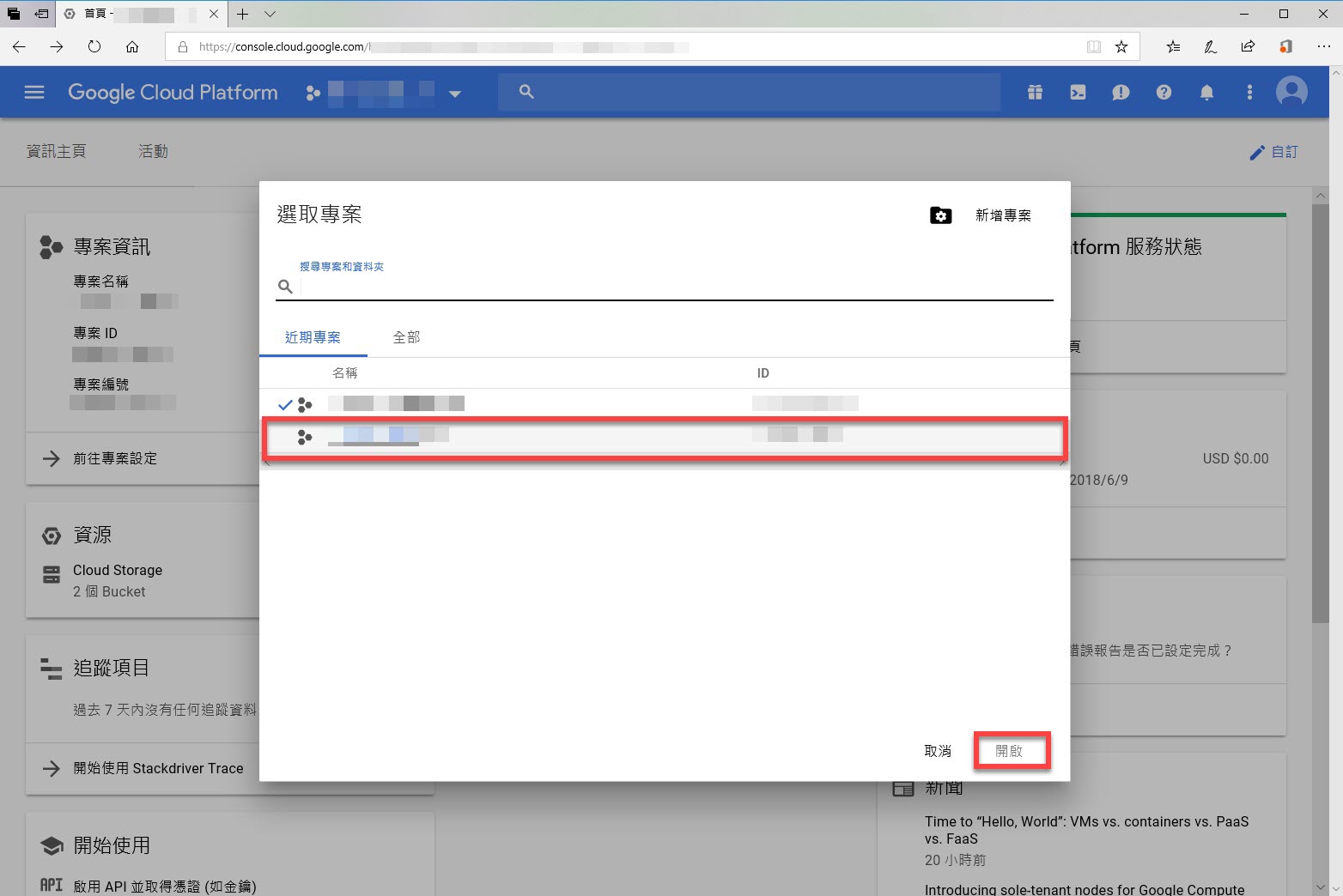Click 啟用 API 並取得憑證 link
Viewport: 1343px width, 896px height.
(x=165, y=886)
